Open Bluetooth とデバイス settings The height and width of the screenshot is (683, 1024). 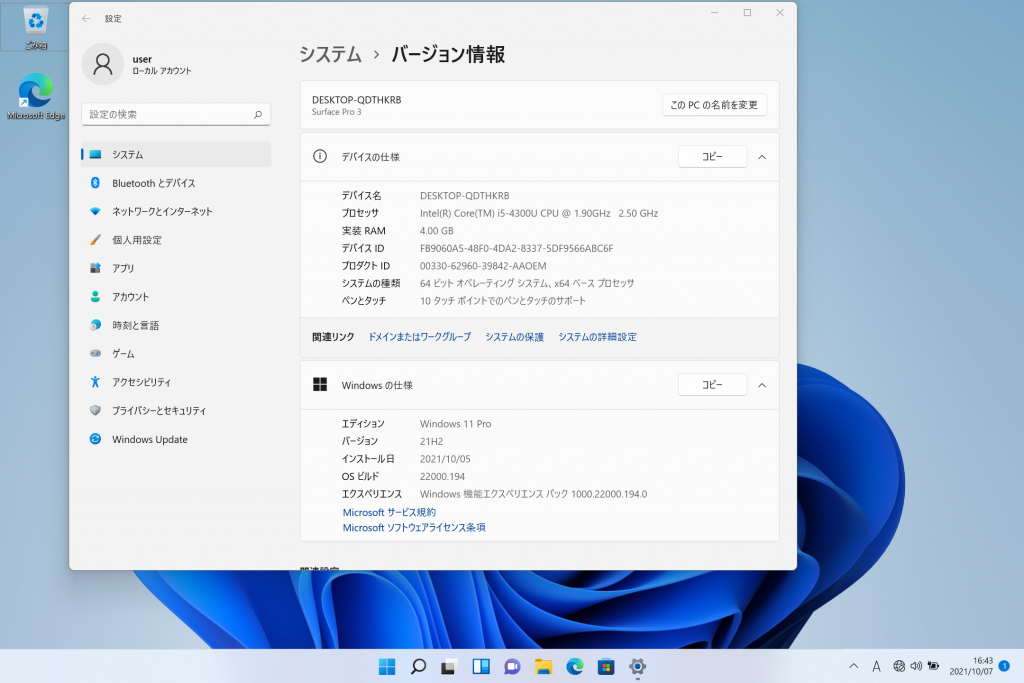click(x=176, y=183)
